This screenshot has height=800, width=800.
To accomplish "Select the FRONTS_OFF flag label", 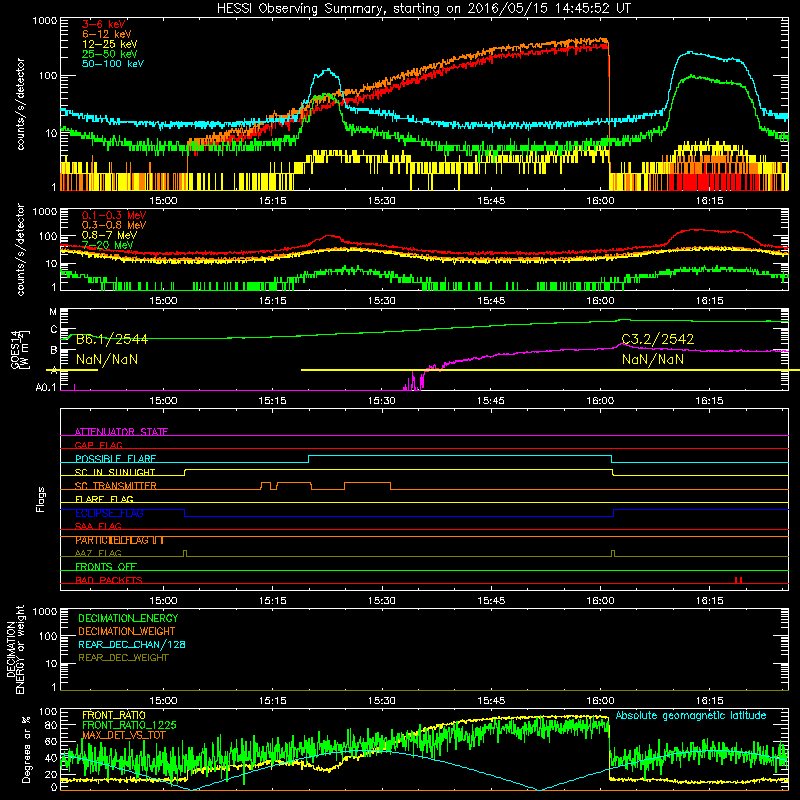I will click(x=106, y=566).
